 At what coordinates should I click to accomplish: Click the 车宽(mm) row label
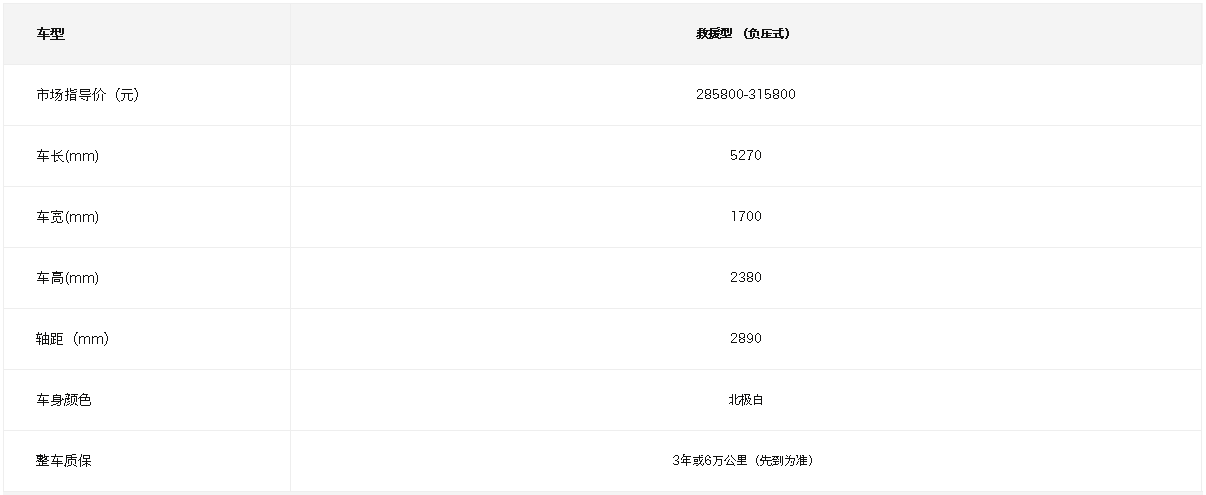coord(68,217)
